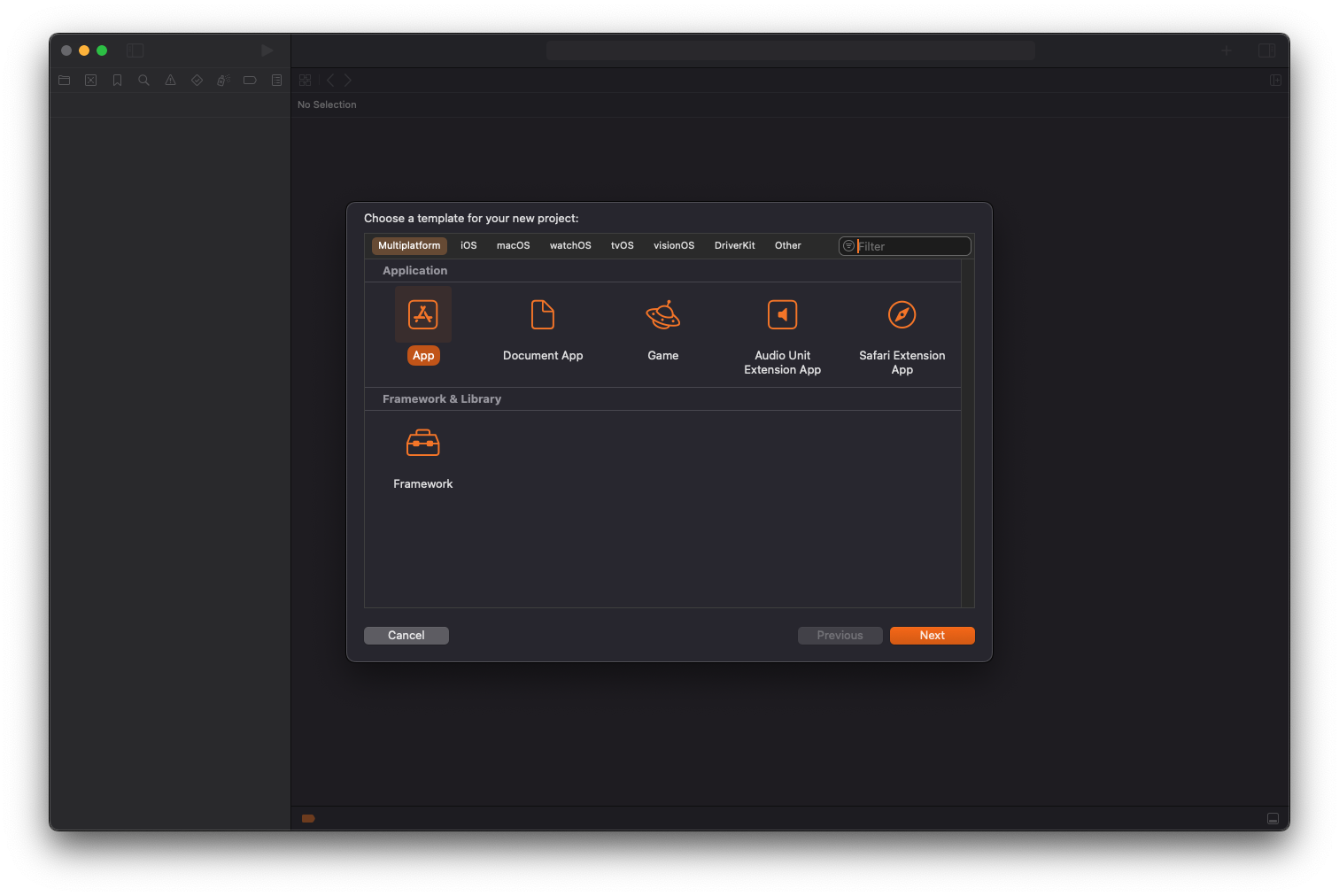Open the Source Control navigator
Image resolution: width=1339 pixels, height=896 pixels.
(90, 81)
